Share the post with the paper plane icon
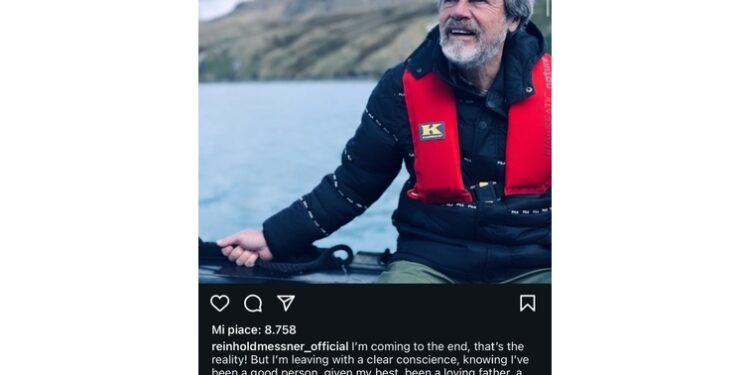 pos(286,303)
